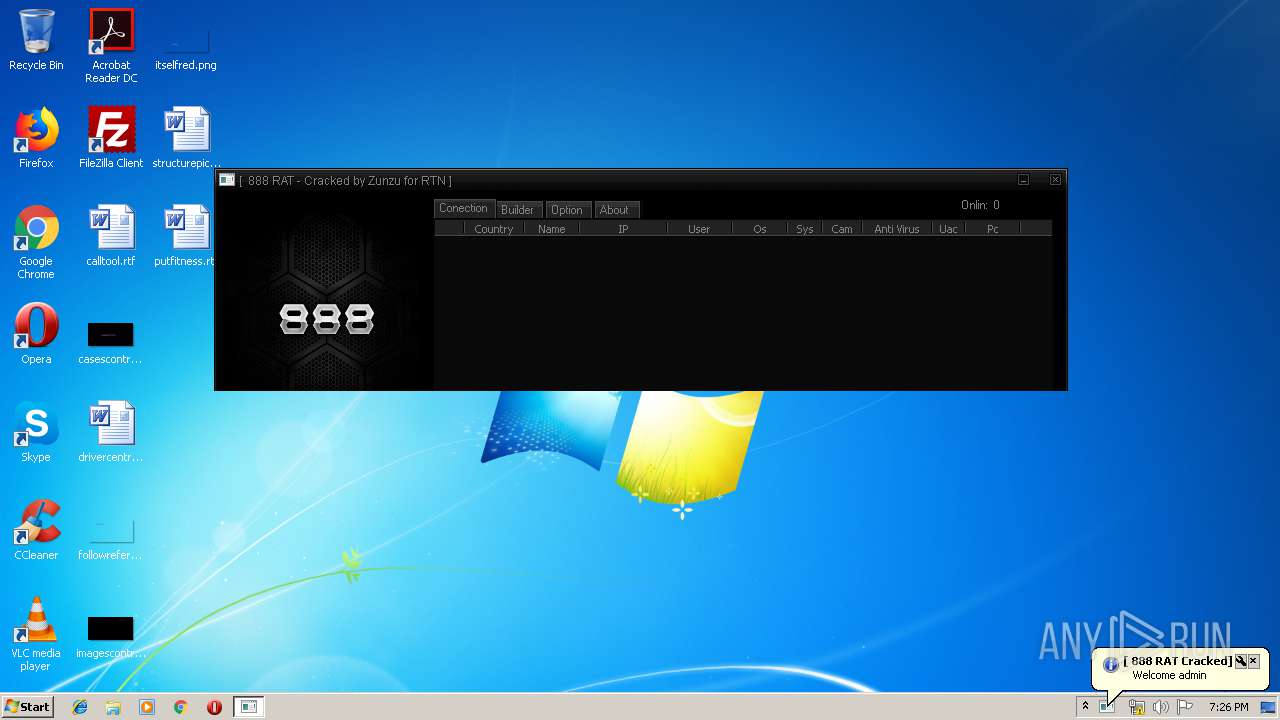Click the 888 RAT taskbar button
This screenshot has width=1280, height=720.
point(248,707)
